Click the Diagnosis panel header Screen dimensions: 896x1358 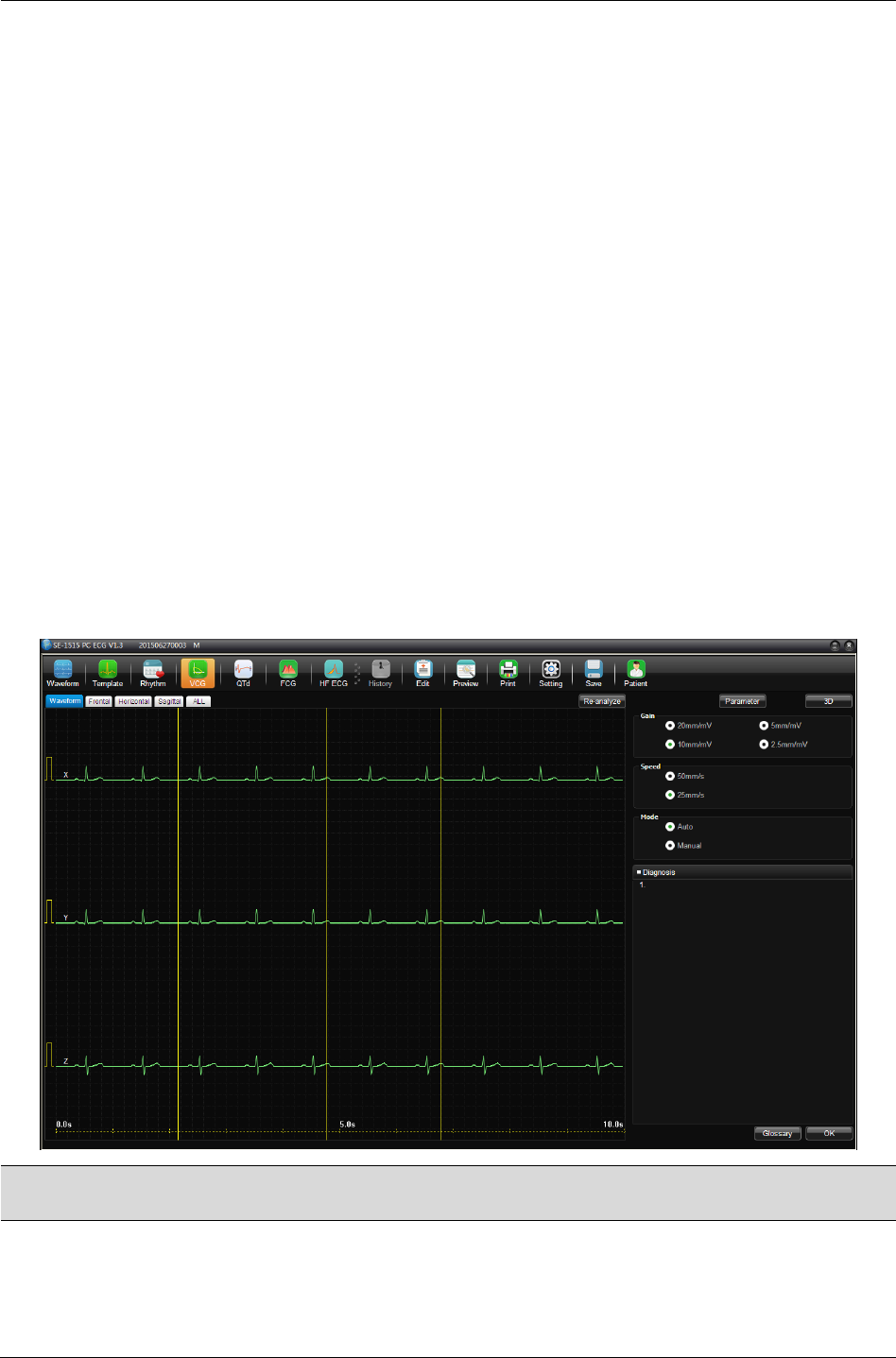pyautogui.click(x=743, y=872)
